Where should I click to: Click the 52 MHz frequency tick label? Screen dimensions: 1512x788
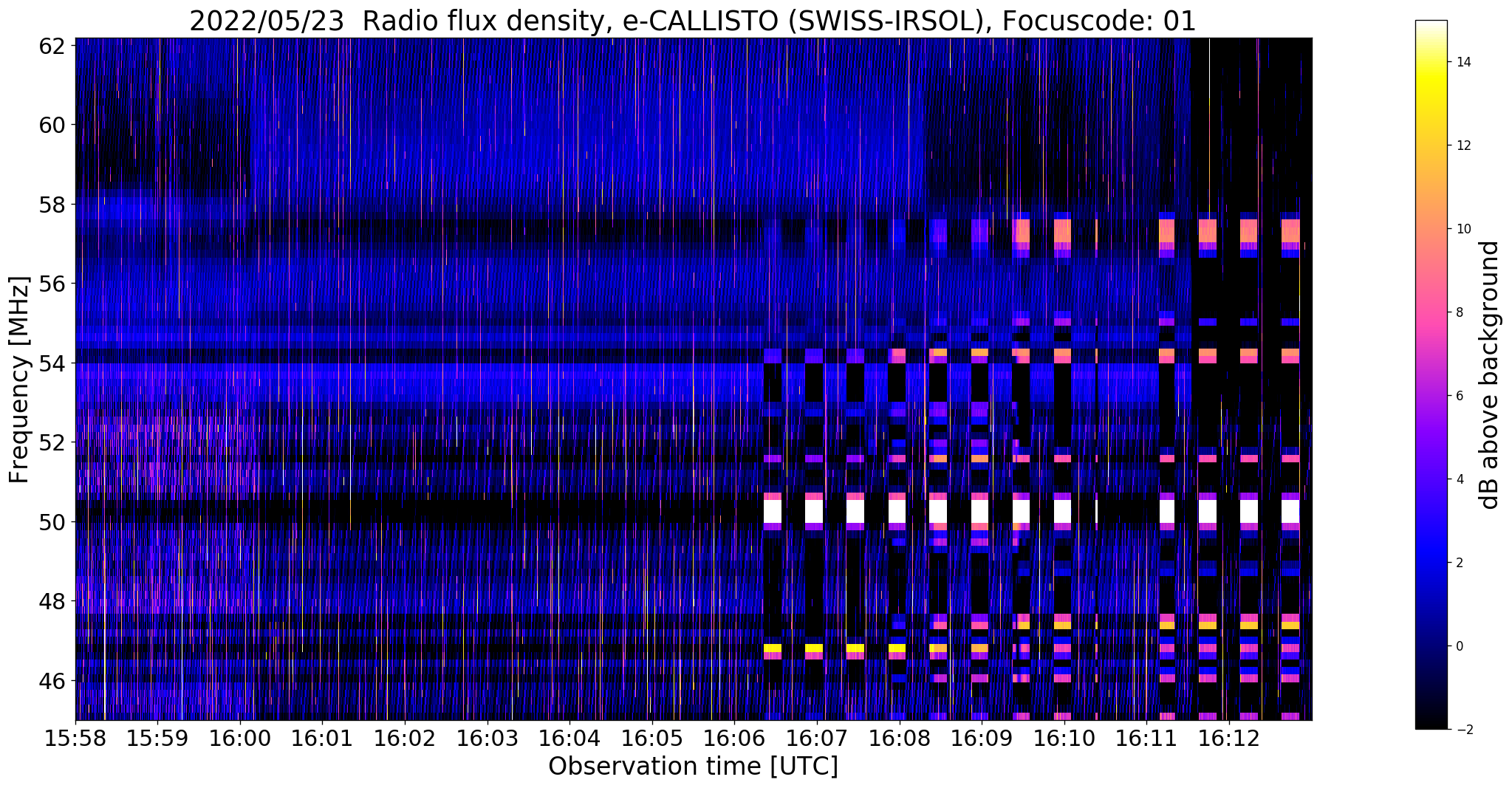click(52, 442)
